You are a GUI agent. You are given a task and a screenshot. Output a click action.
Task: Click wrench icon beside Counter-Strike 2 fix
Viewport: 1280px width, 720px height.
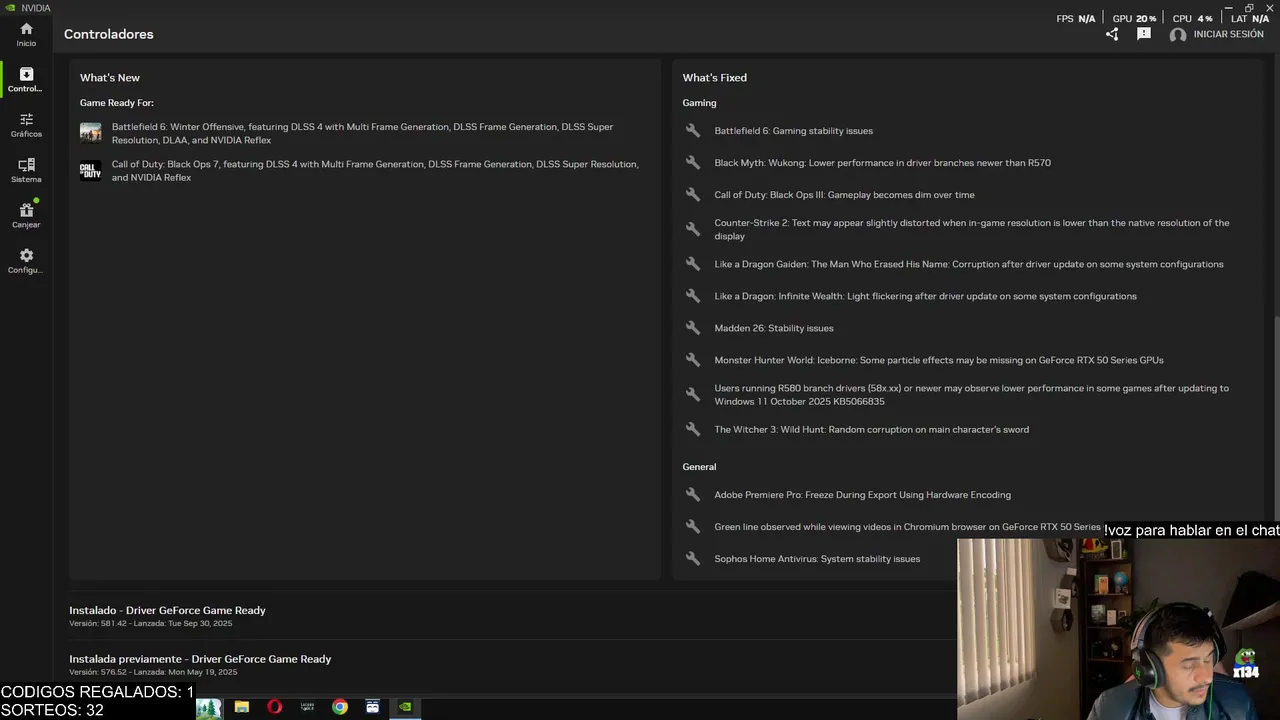(693, 229)
